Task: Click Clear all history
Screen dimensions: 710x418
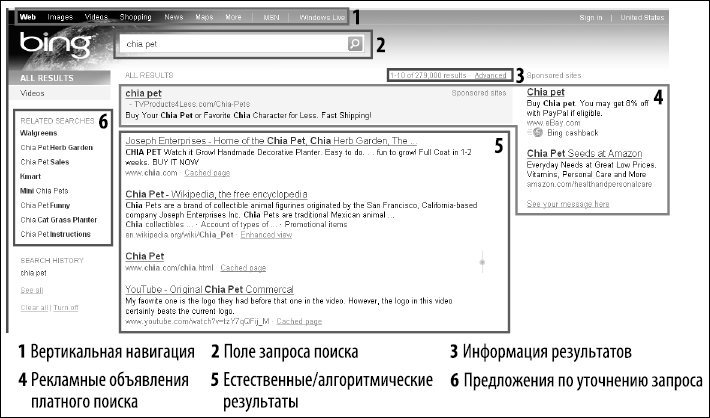Action: point(34,307)
